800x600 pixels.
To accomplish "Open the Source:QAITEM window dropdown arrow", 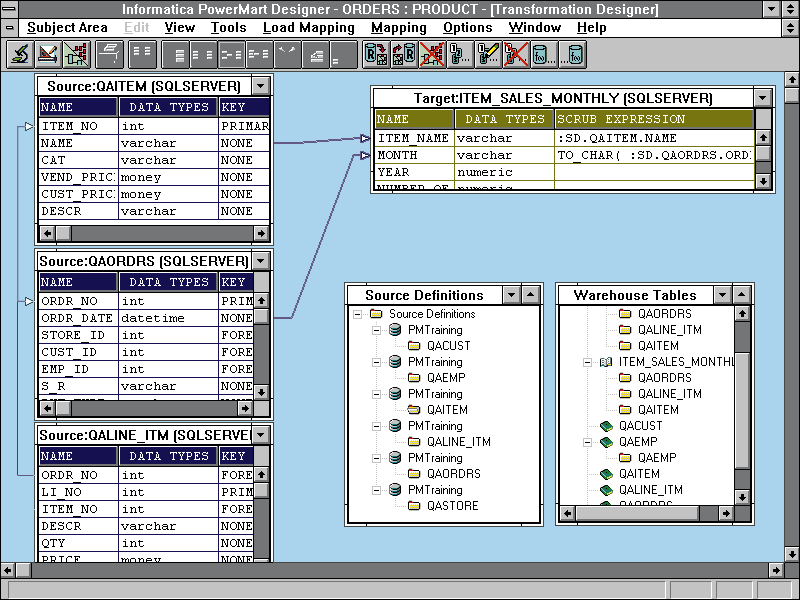I will (260, 86).
